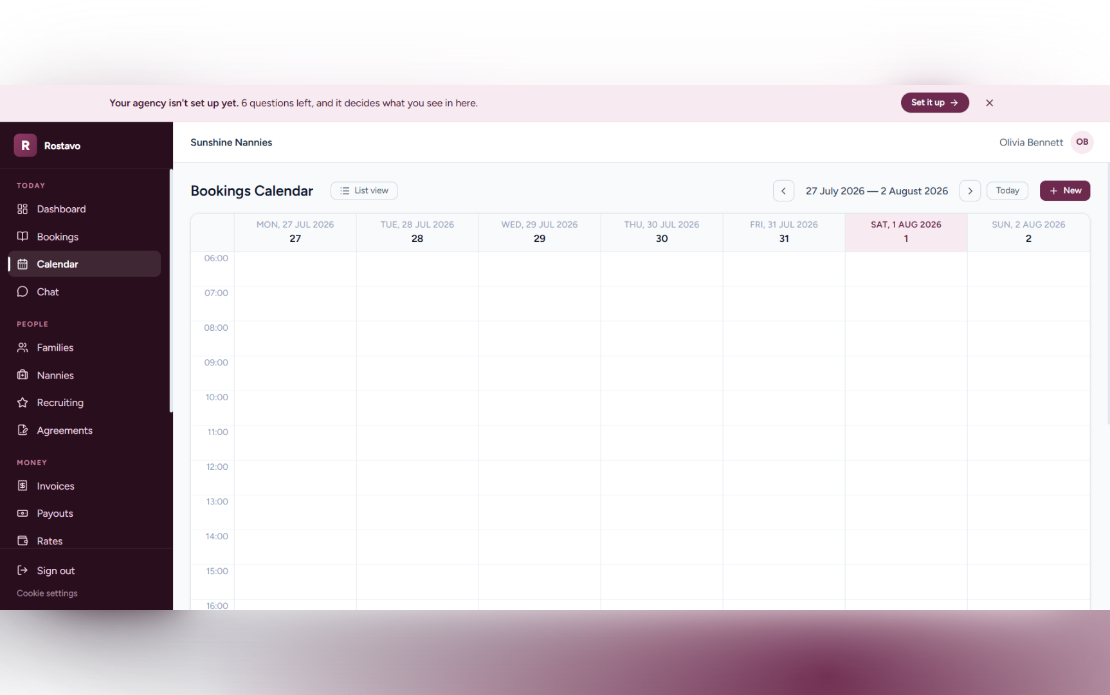The height and width of the screenshot is (695, 1110).
Task: Click the page vertical scrollbar on right
Action: [x=1108, y=294]
